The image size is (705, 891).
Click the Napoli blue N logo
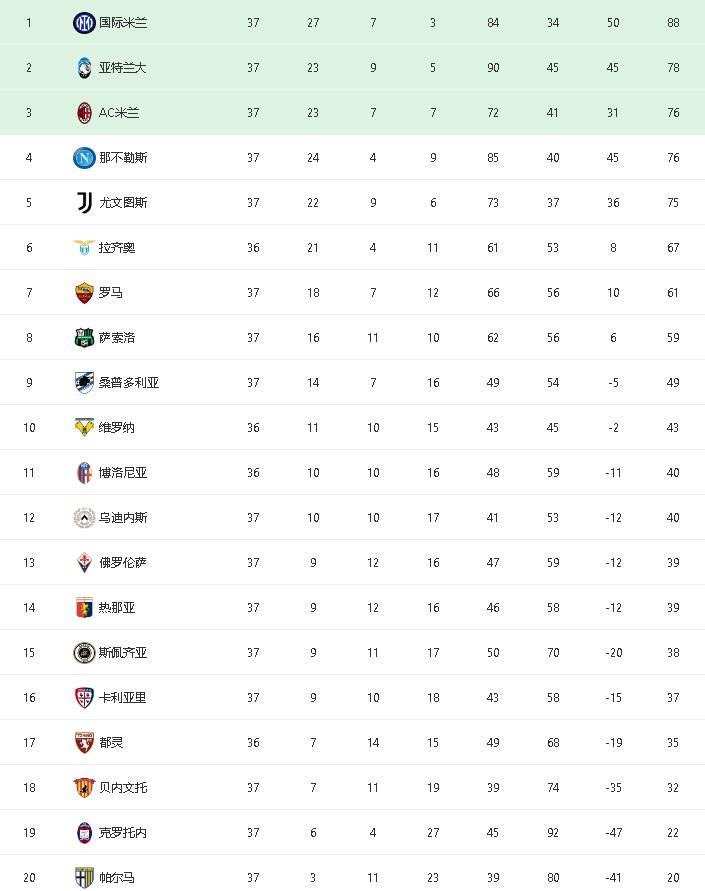(84, 157)
